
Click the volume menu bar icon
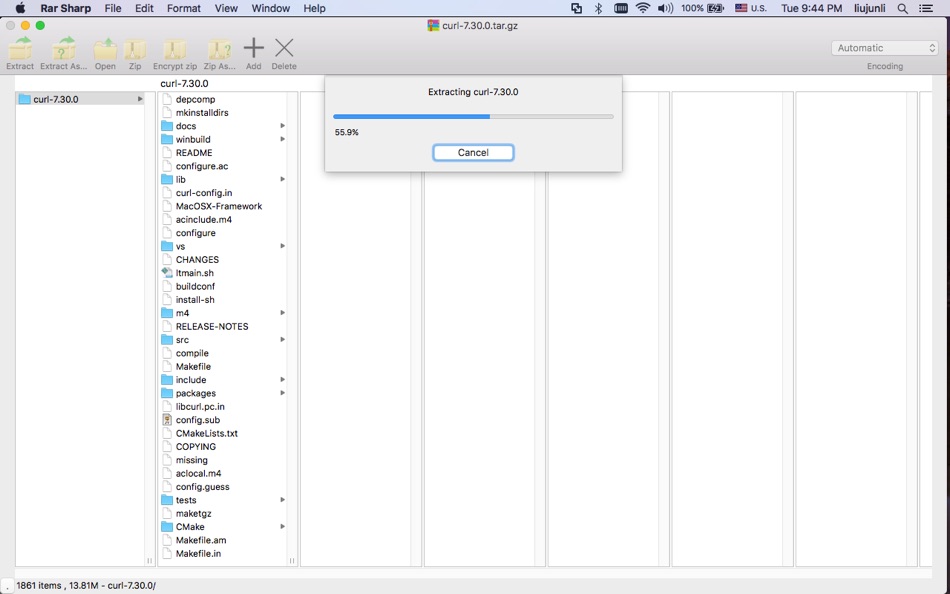(x=665, y=8)
